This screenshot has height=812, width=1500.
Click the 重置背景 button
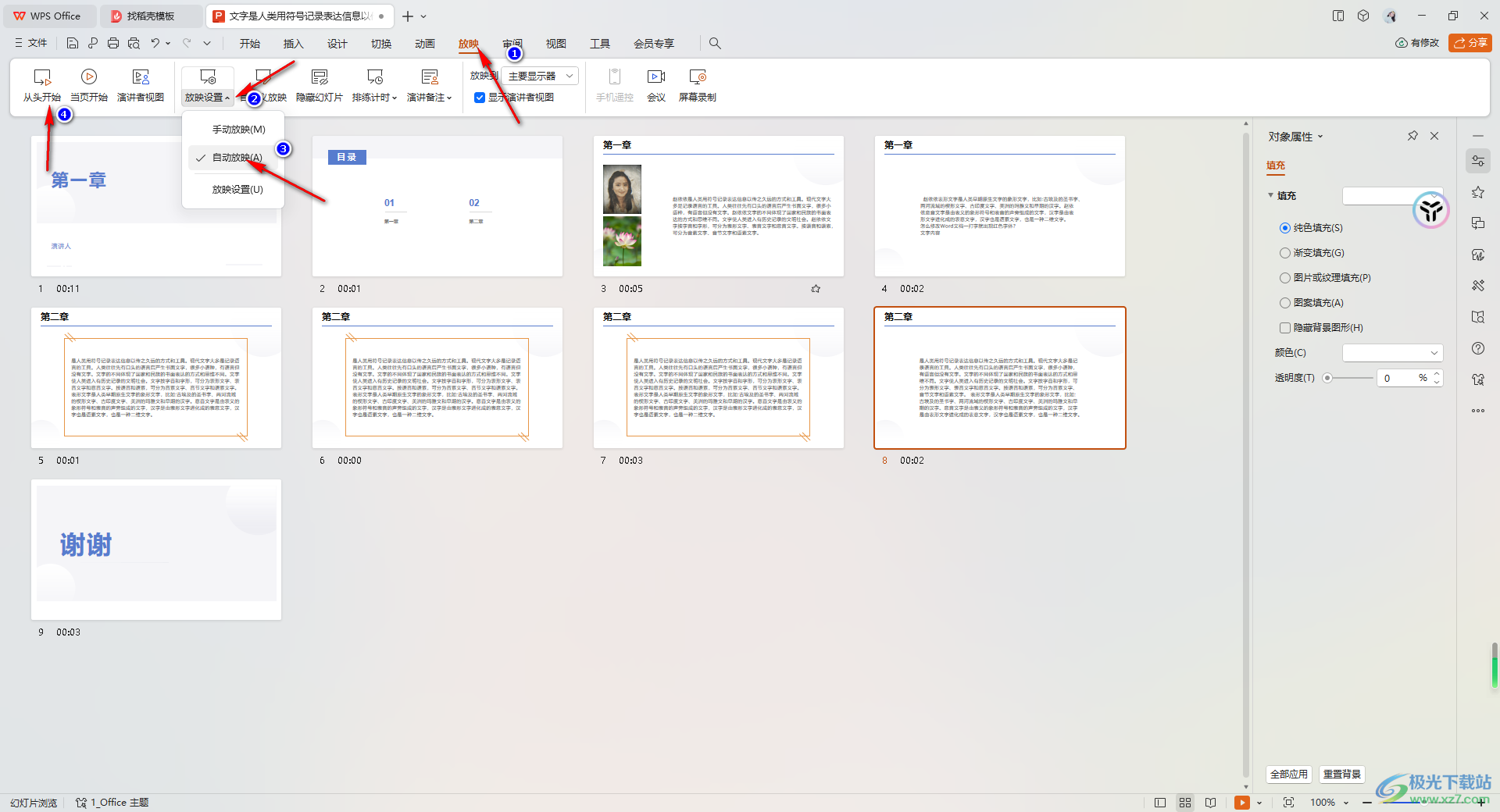coord(1342,775)
